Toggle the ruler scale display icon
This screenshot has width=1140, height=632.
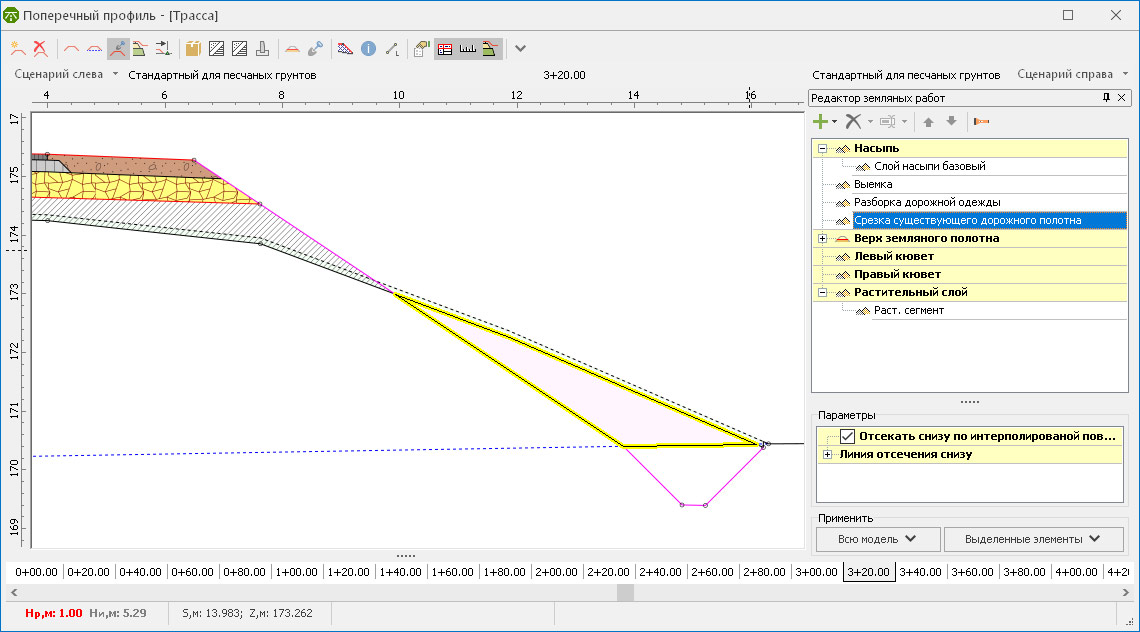(x=467, y=49)
